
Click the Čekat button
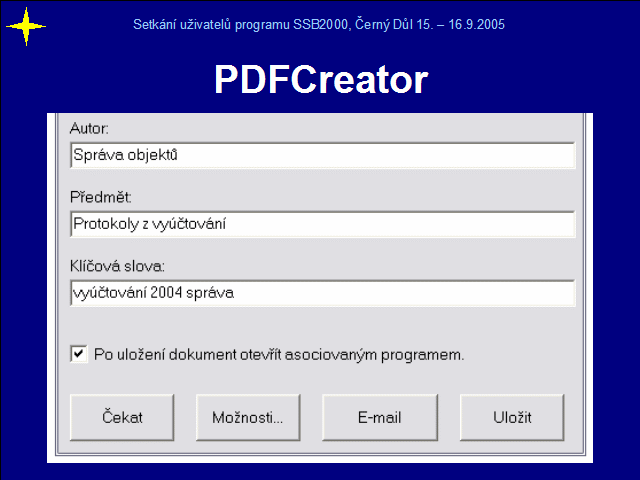(x=122, y=417)
